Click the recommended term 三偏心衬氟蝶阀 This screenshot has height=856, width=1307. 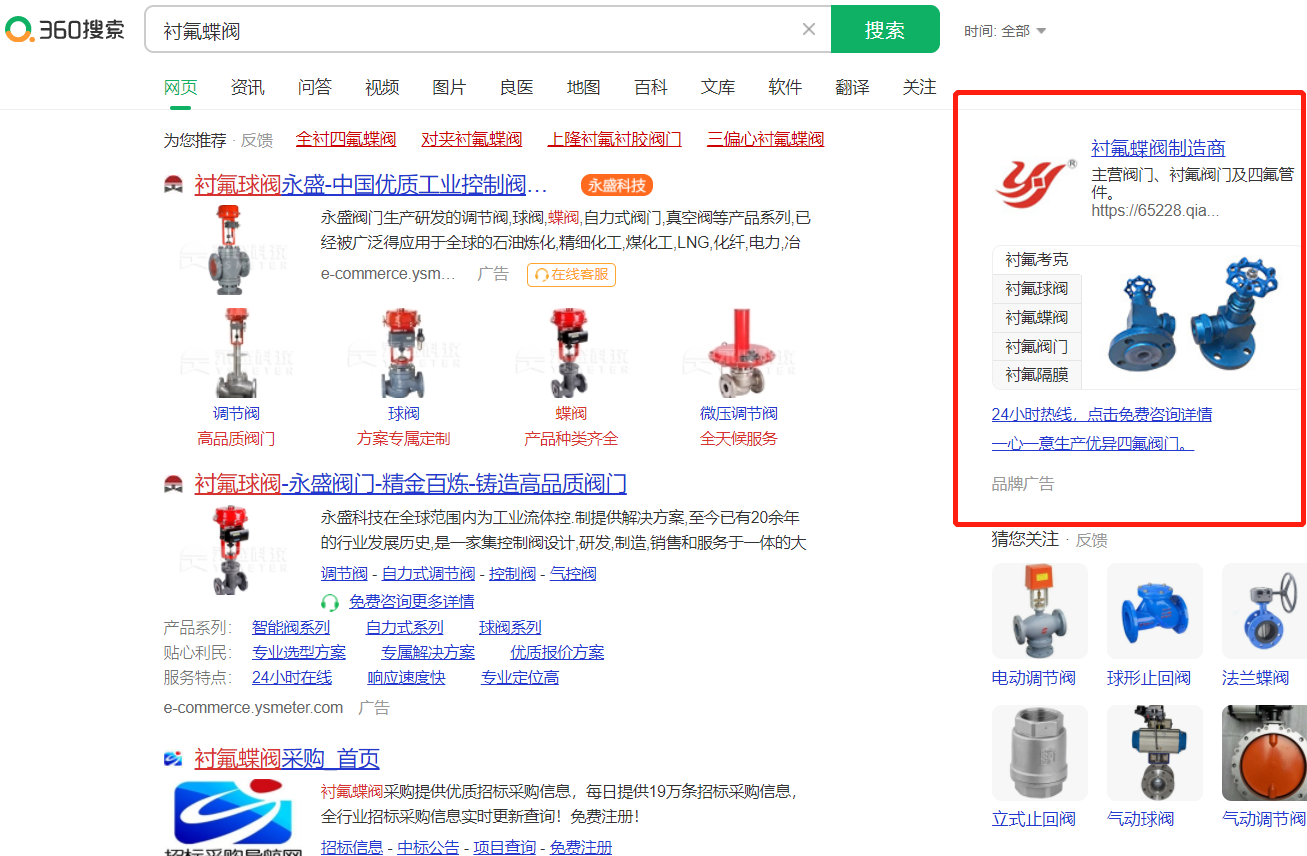click(766, 139)
